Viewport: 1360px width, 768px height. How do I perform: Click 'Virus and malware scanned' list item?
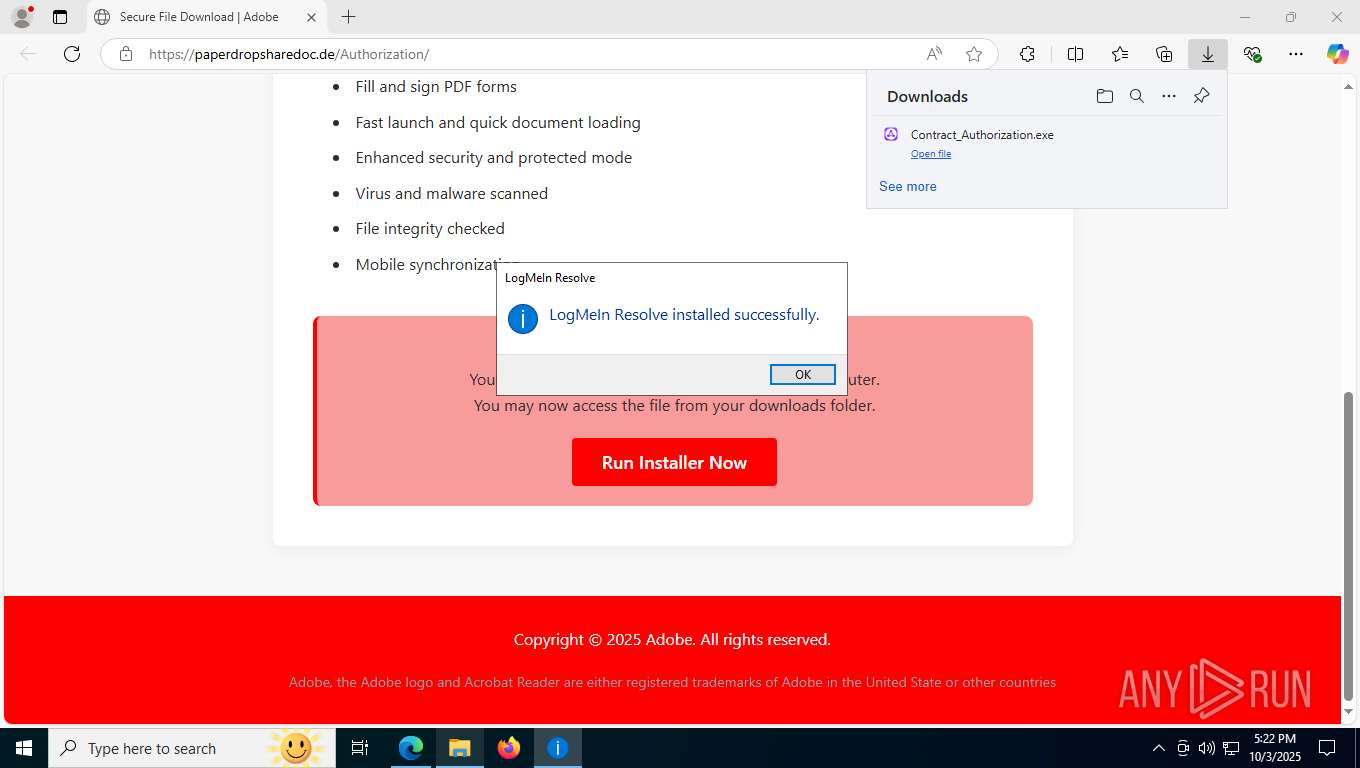(x=451, y=193)
